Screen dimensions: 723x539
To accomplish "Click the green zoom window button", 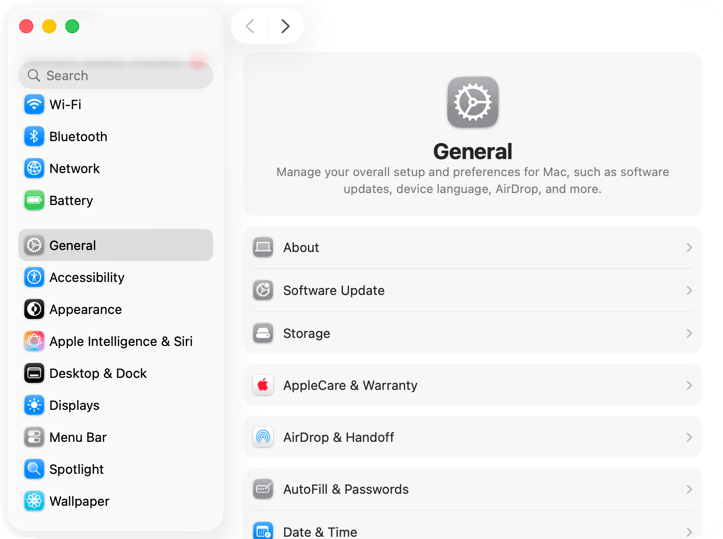I will coord(72,26).
